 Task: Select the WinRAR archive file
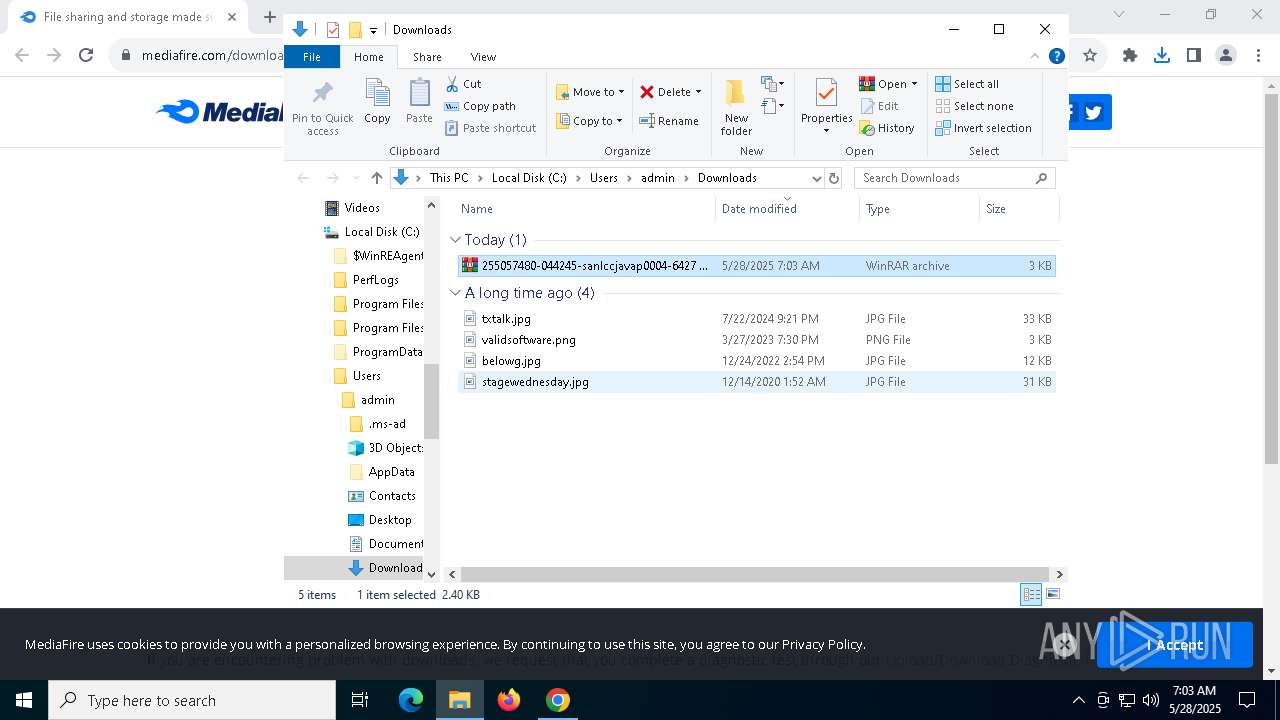tap(757, 266)
